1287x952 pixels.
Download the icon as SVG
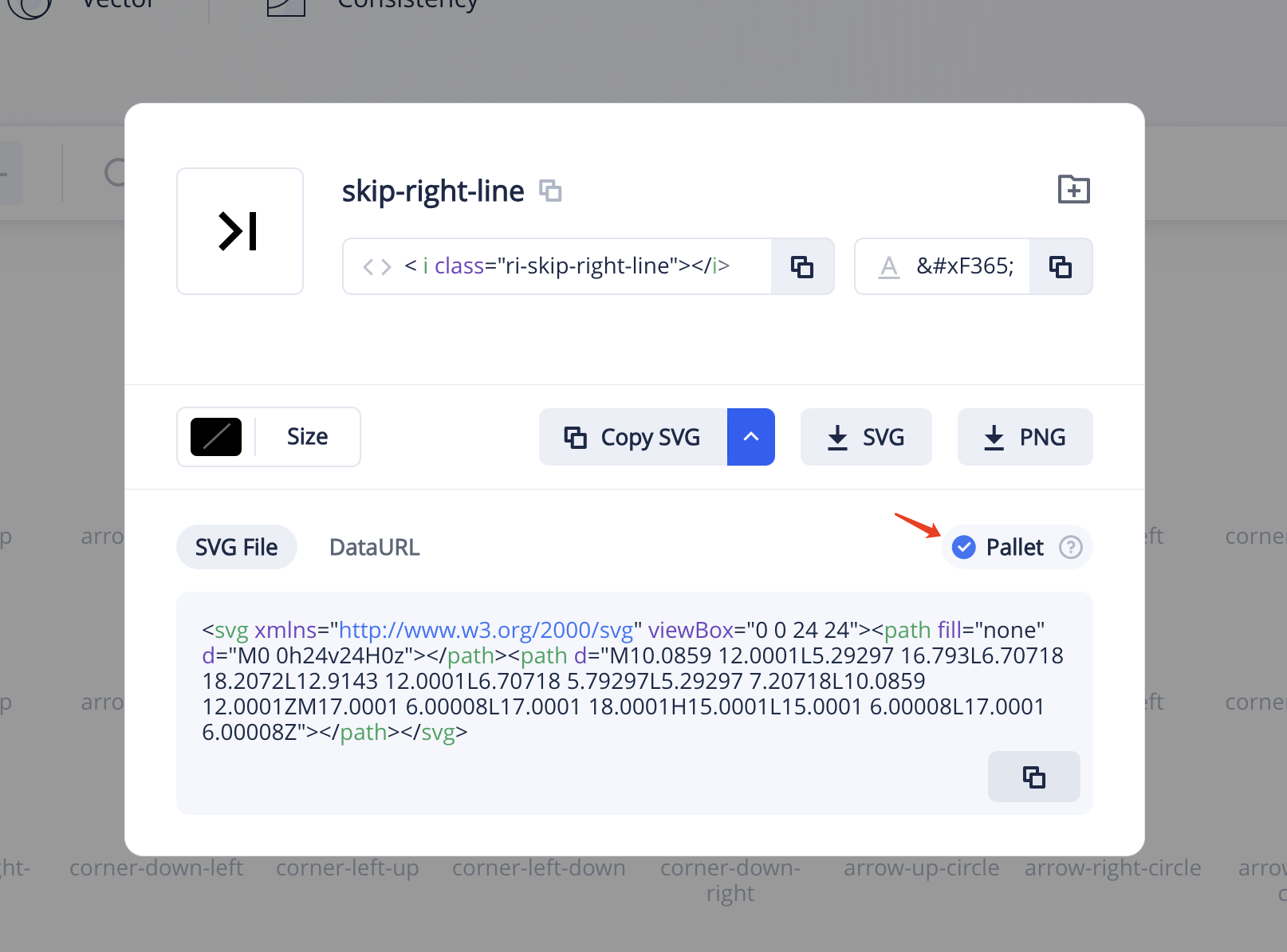(866, 436)
